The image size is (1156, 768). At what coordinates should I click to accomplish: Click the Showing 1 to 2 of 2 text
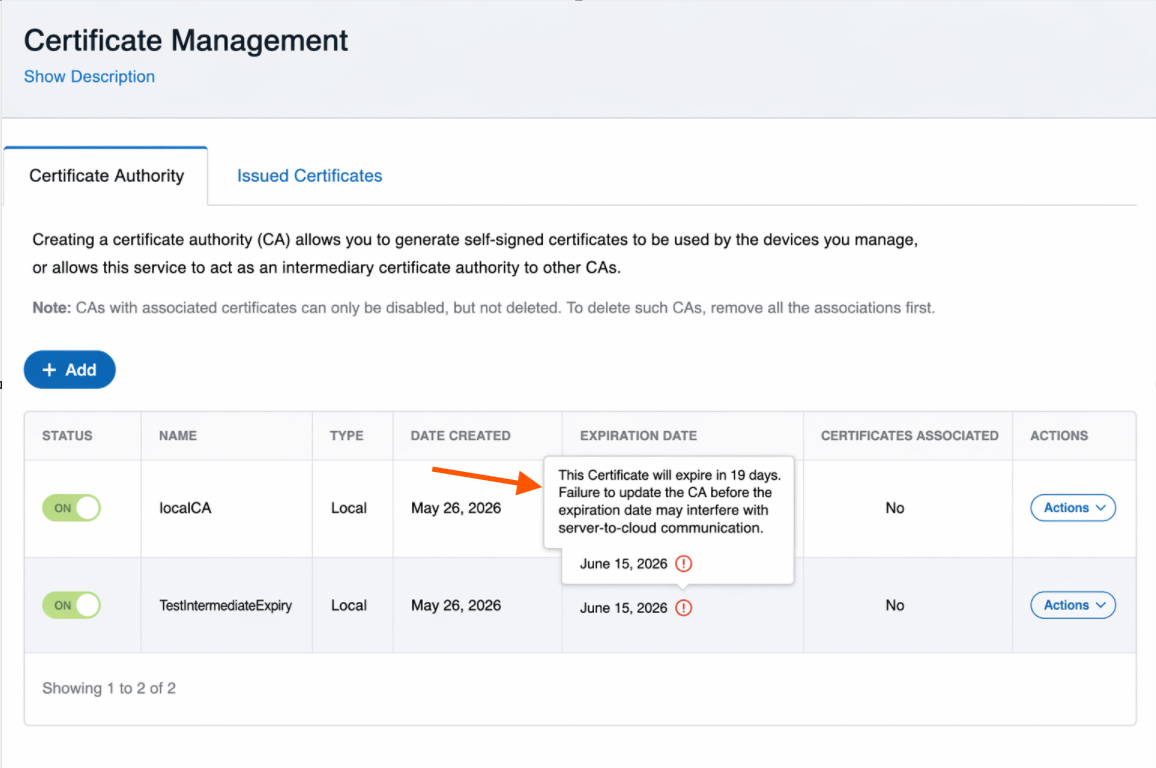click(108, 688)
